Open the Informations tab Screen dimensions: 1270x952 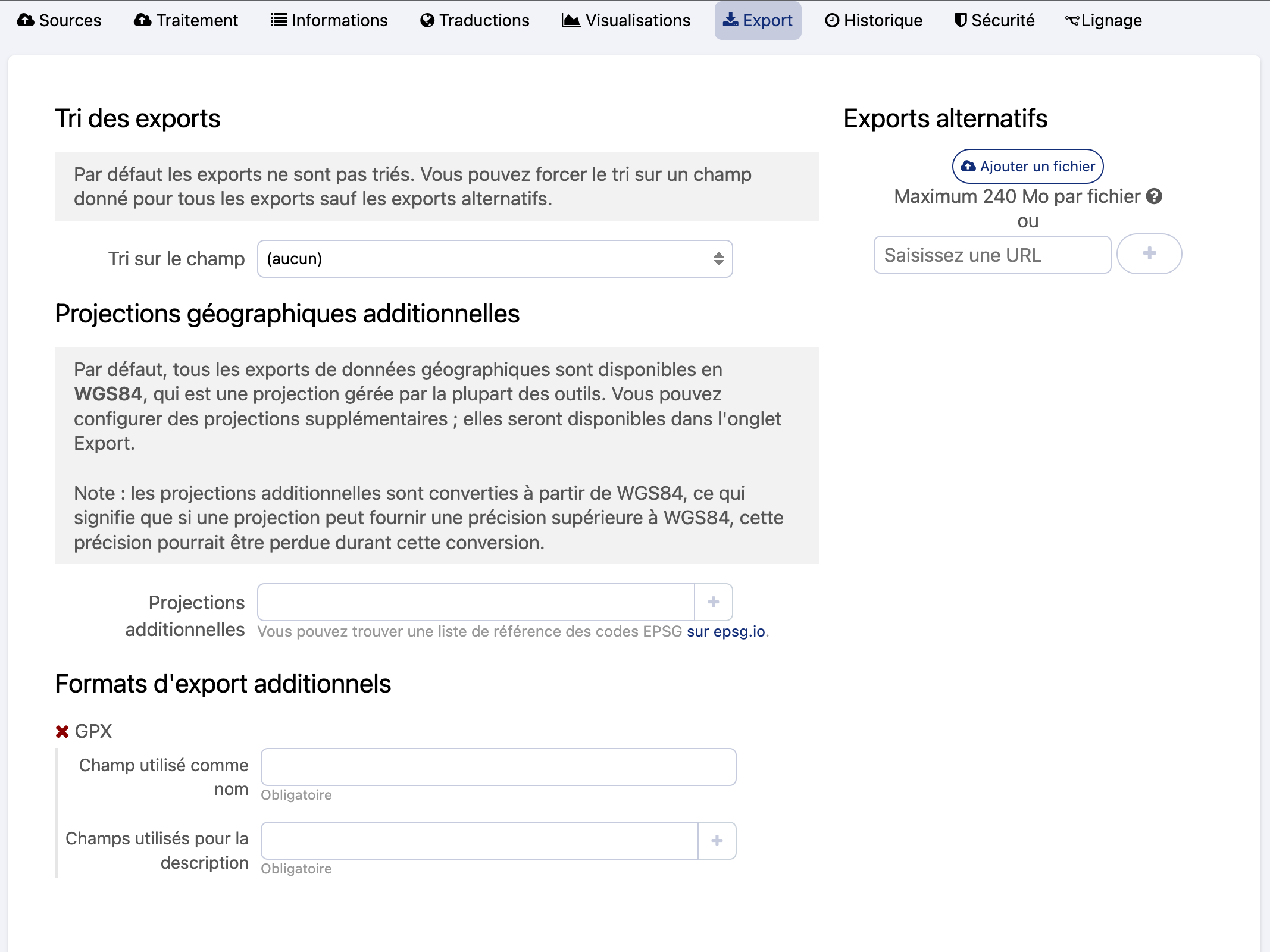329,20
